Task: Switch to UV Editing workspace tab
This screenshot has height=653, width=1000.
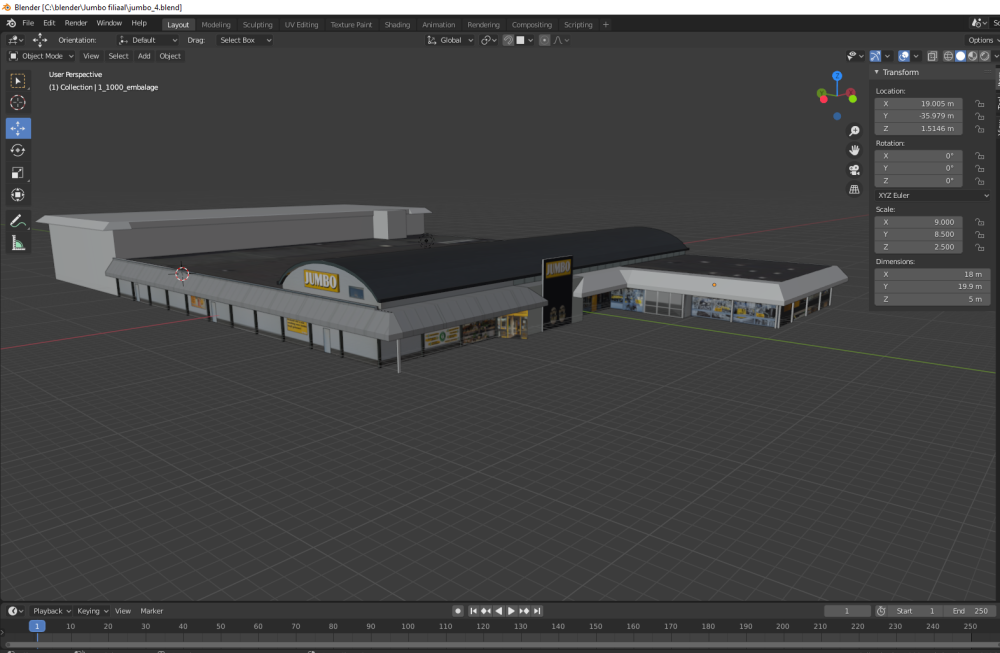Action: [301, 25]
